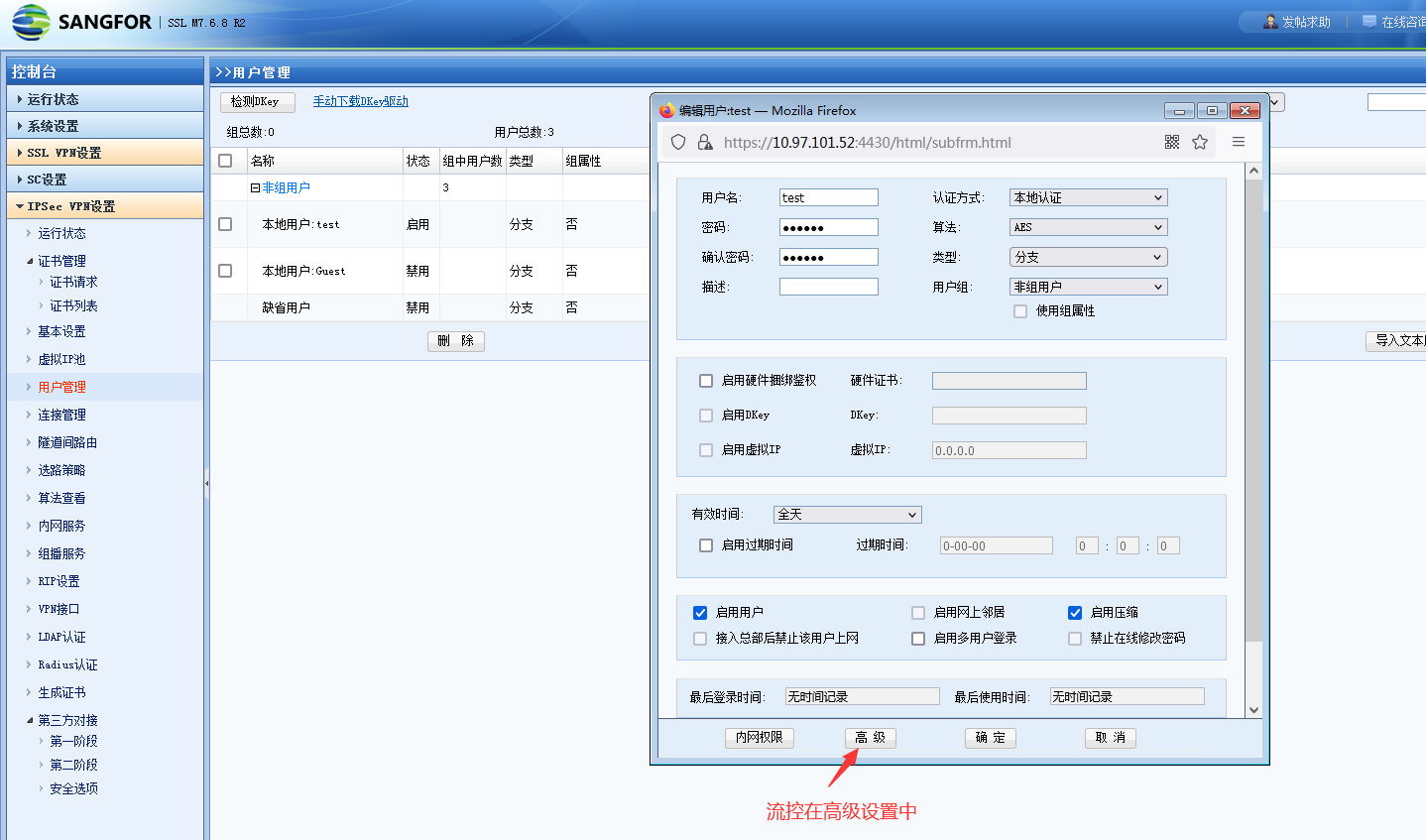
Task: Toggle the 启用过期时间 checkbox
Action: [706, 545]
